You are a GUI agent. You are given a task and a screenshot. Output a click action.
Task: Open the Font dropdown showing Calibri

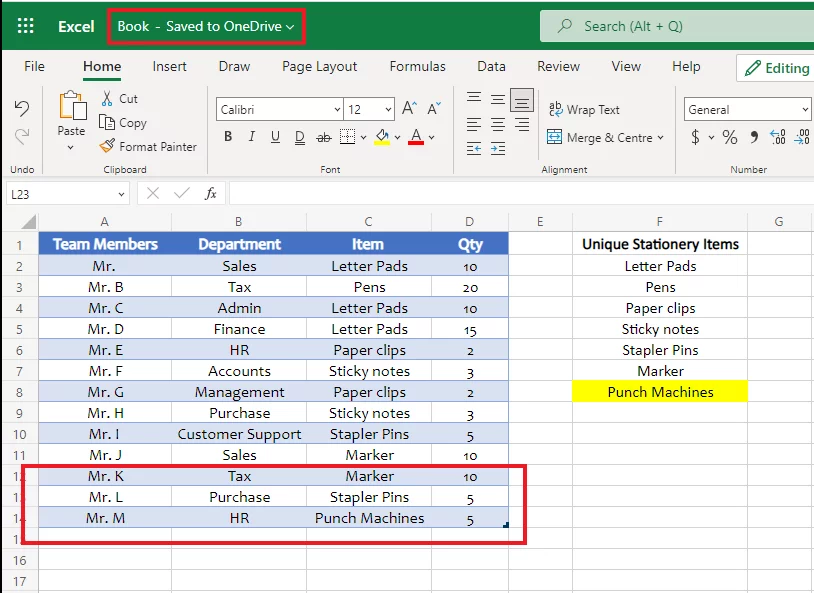(278, 108)
